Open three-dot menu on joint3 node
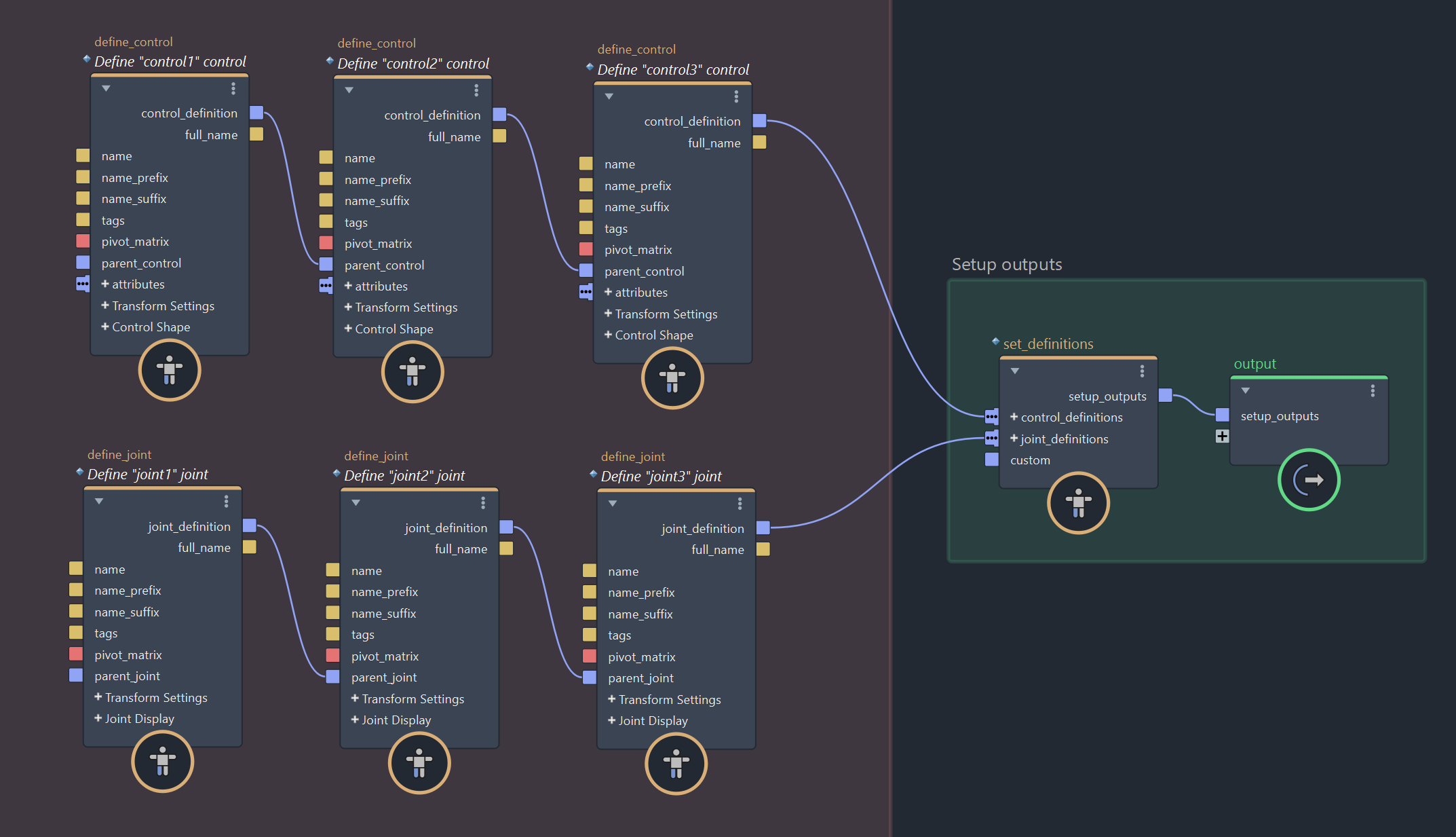1456x837 pixels. click(x=740, y=504)
